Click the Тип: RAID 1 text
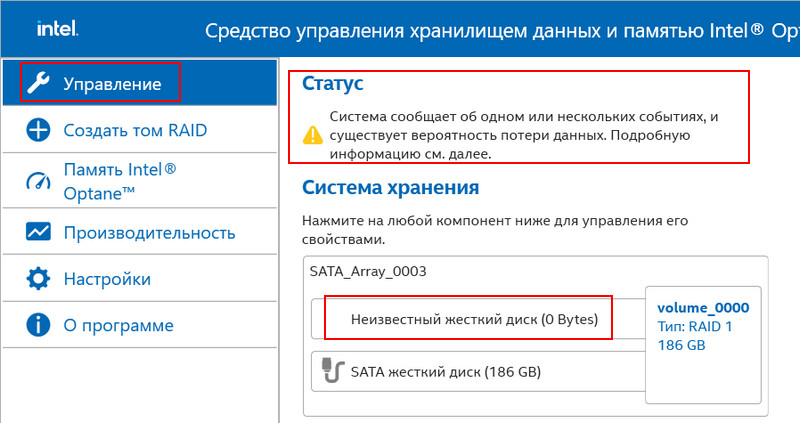 point(694,327)
